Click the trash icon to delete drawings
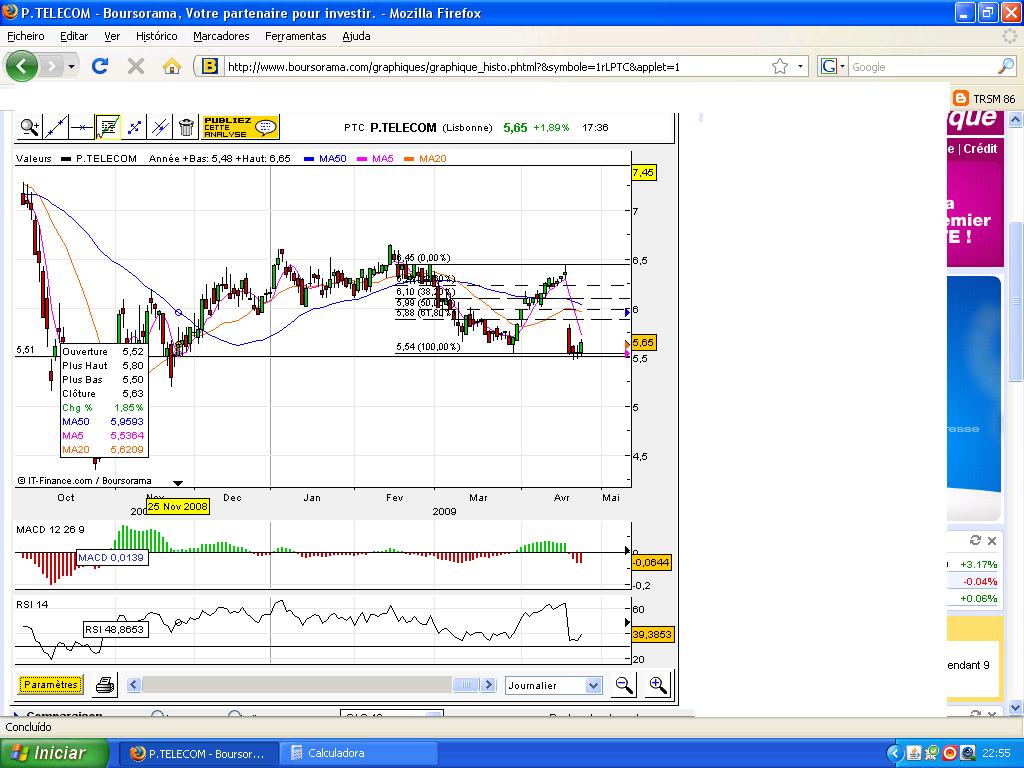Image resolution: width=1024 pixels, height=768 pixels. pyautogui.click(x=186, y=127)
